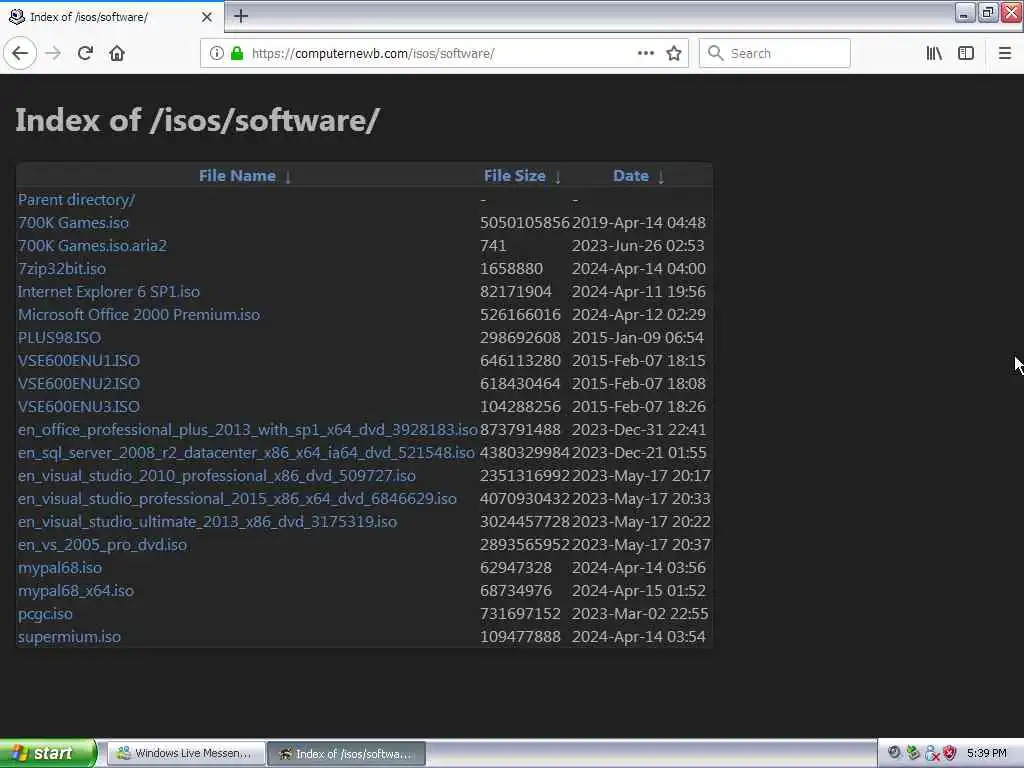The image size is (1024, 768).
Task: Click descending arrow next to Date
Action: 661,177
